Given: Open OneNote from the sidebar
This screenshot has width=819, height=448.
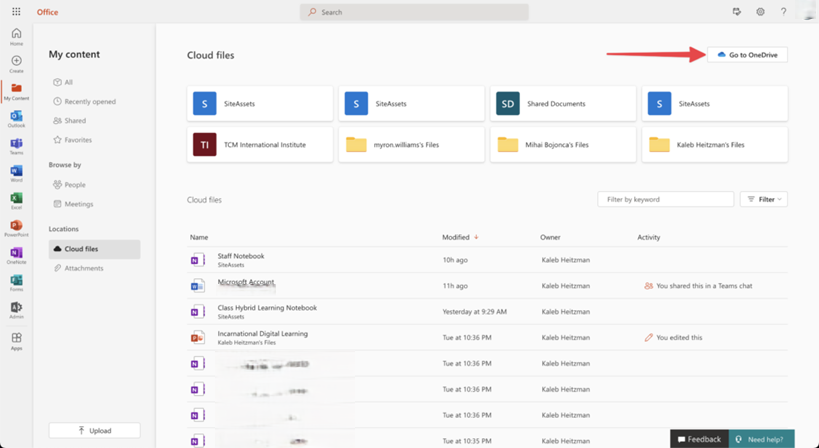Looking at the screenshot, I should click(x=16, y=255).
